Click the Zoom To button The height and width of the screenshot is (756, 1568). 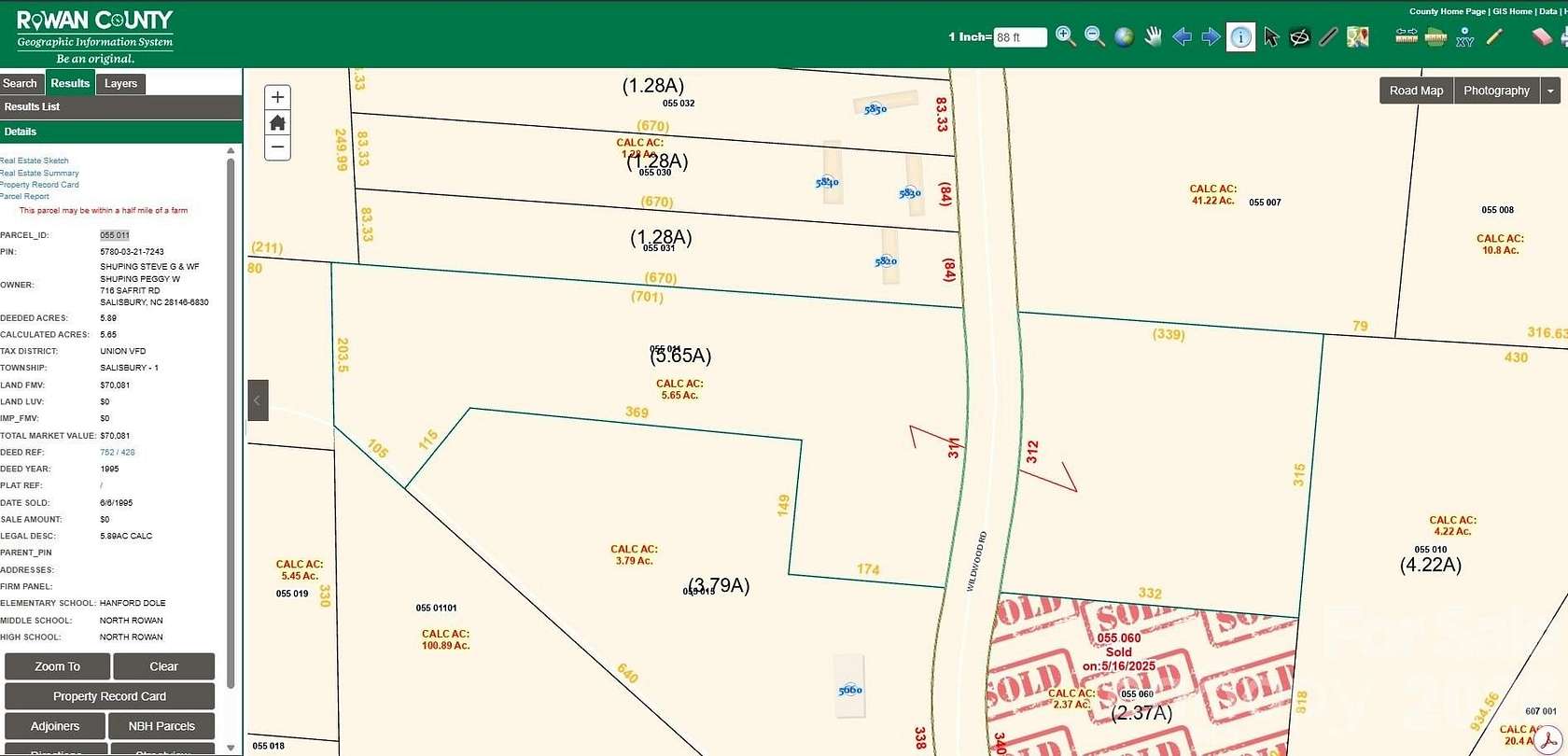tap(58, 666)
